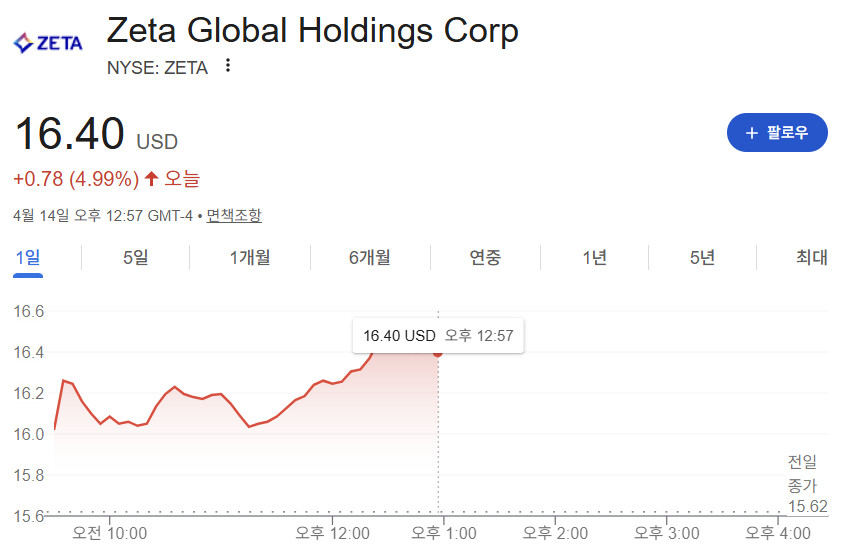Click the NYSE: ZETA ticker text

pyautogui.click(x=157, y=68)
